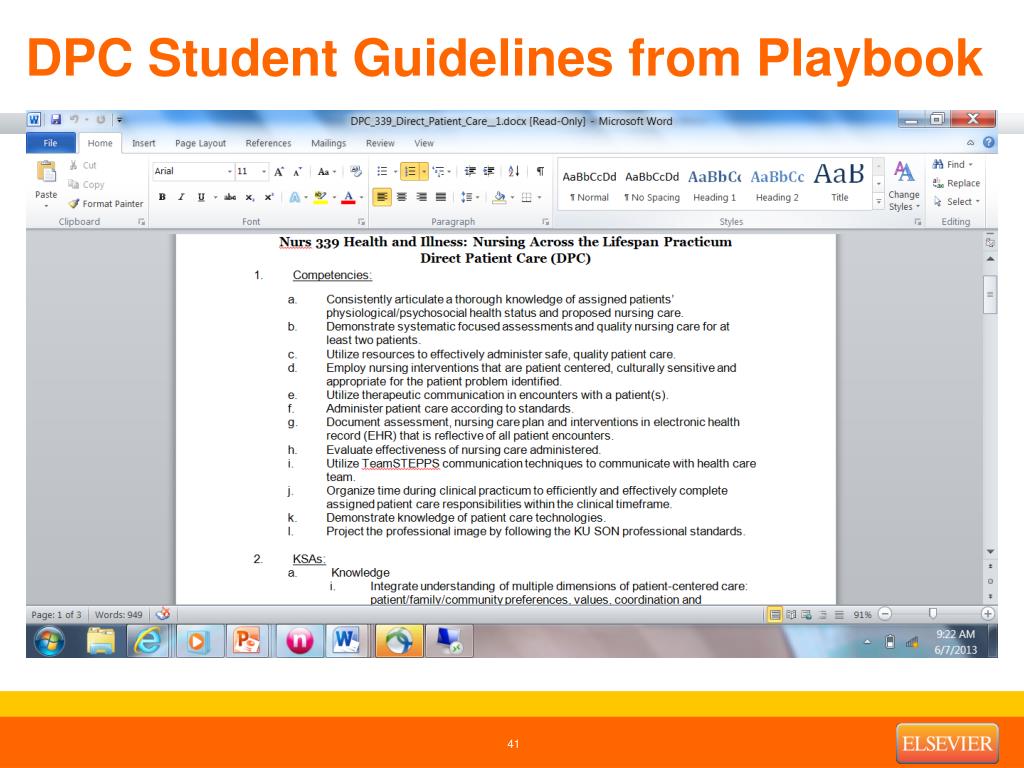
Task: Grow the font size
Action: coord(279,172)
